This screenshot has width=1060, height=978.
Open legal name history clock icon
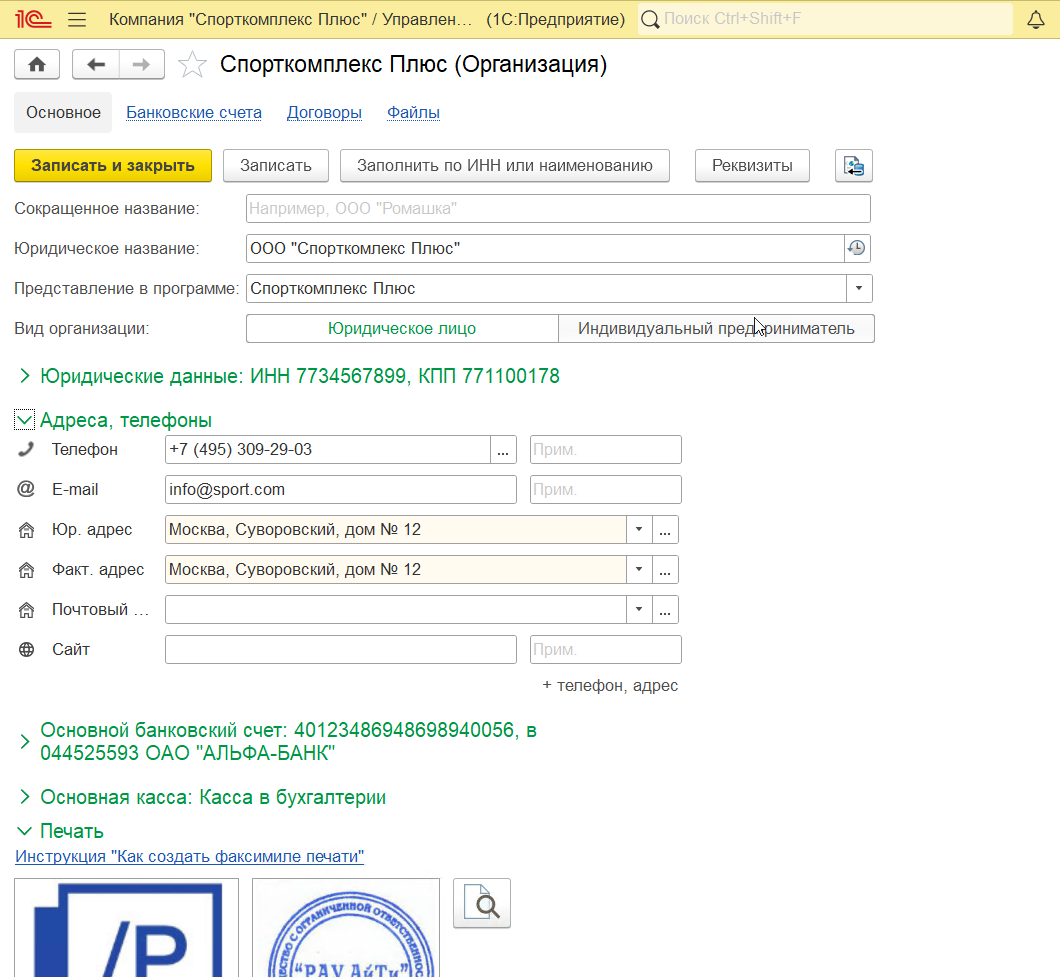click(x=857, y=248)
